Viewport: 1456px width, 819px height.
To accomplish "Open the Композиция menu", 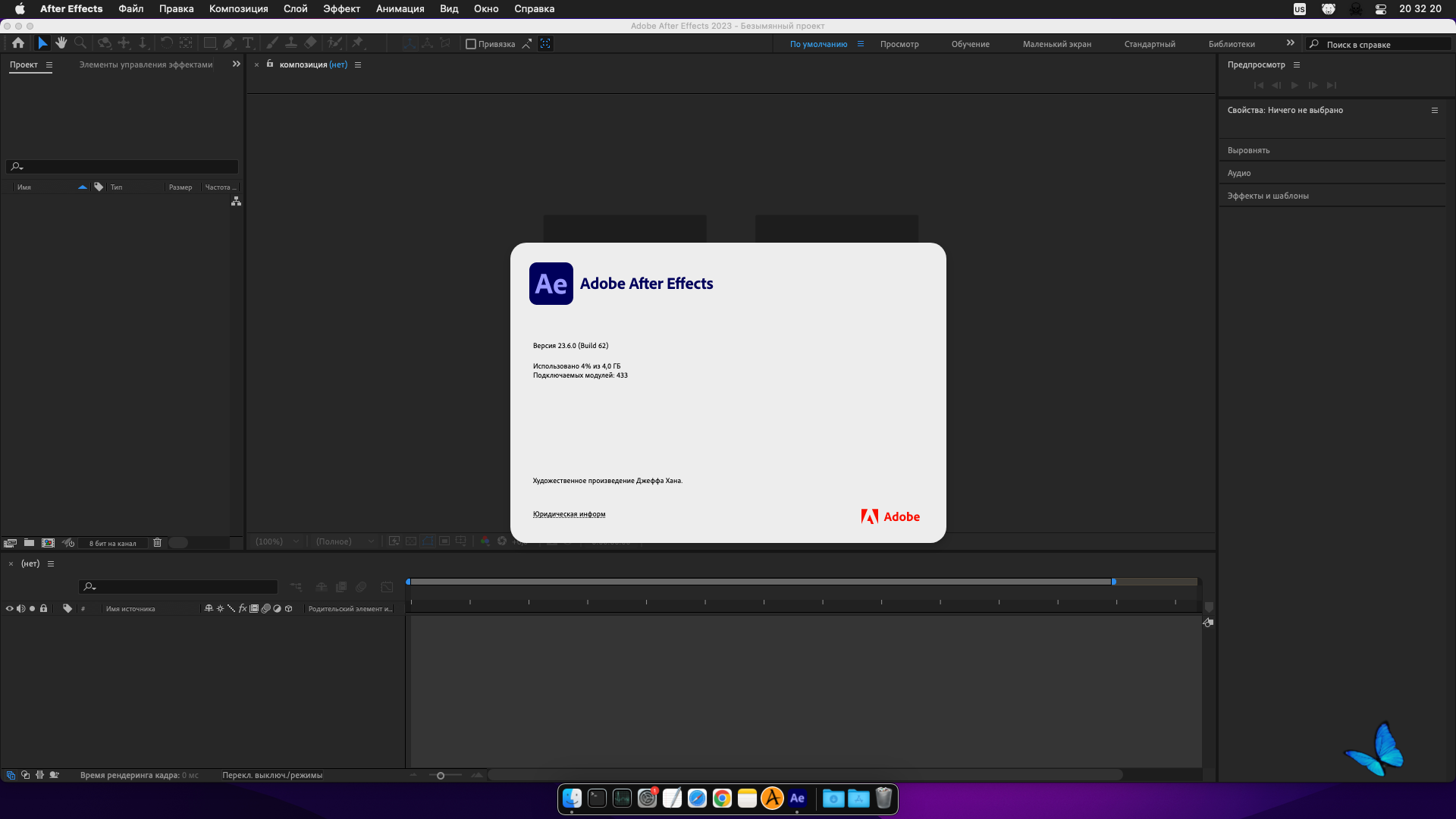I will pyautogui.click(x=238, y=9).
